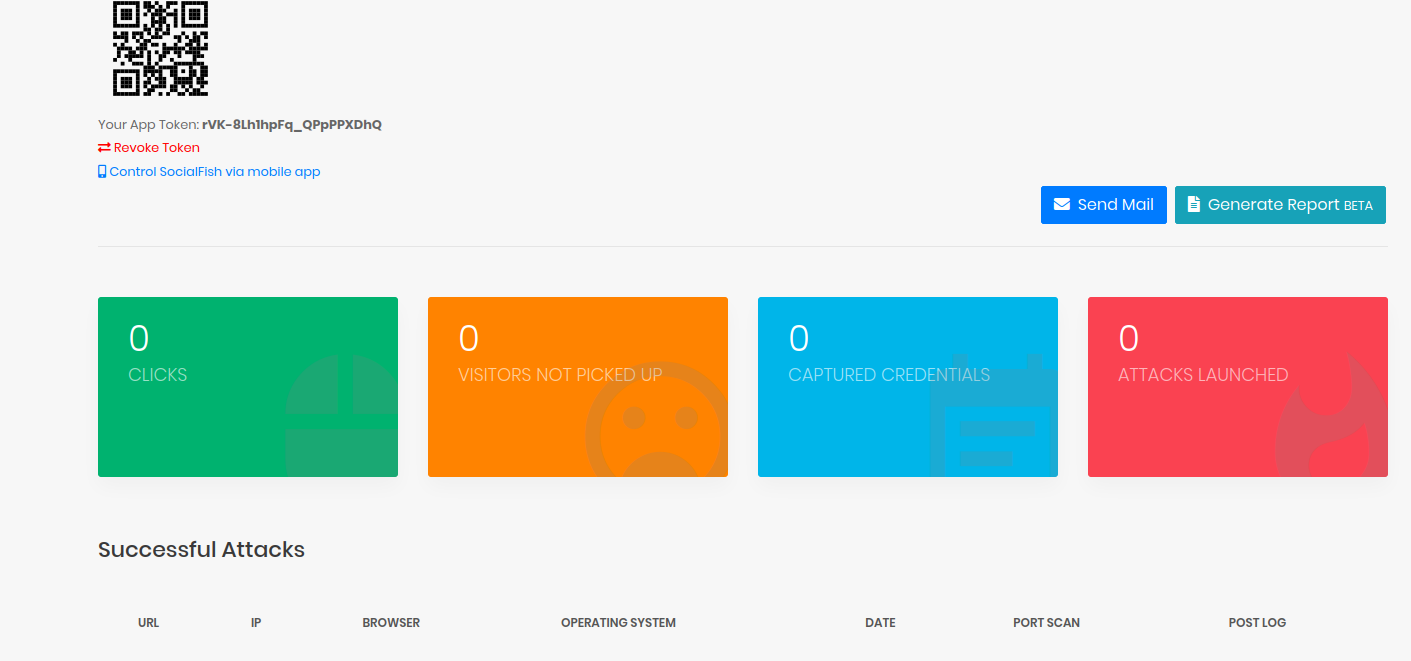Click the URL column header
This screenshot has height=661, width=1411.
[x=149, y=623]
